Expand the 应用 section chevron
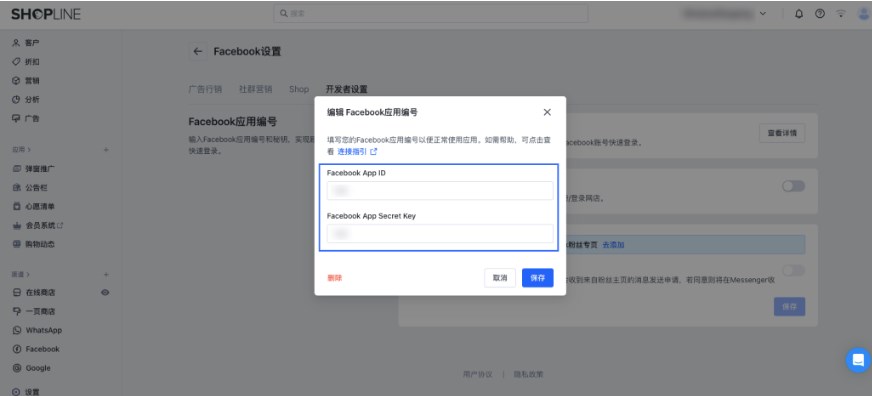The image size is (872, 396). pyautogui.click(x=29, y=150)
